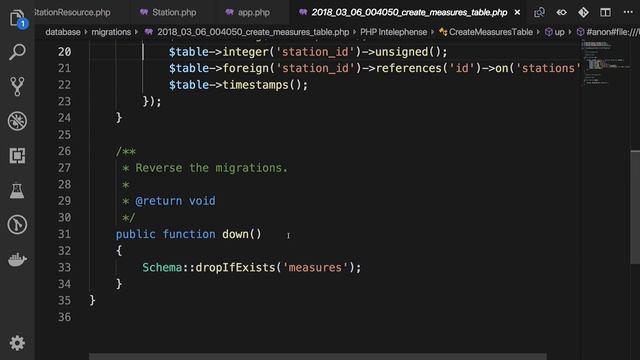Click the 'public' keyword on line 31
This screenshot has height=360, width=640.
pyautogui.click(x=136, y=234)
